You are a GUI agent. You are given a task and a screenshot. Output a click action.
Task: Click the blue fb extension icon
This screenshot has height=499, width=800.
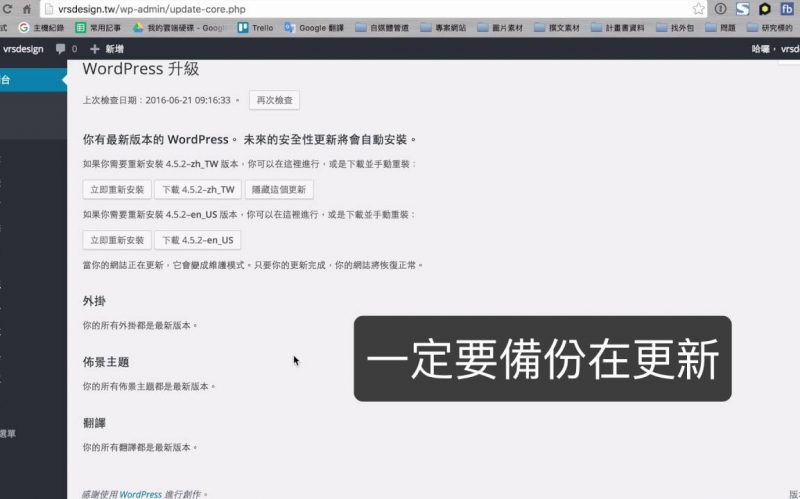[x=787, y=9]
